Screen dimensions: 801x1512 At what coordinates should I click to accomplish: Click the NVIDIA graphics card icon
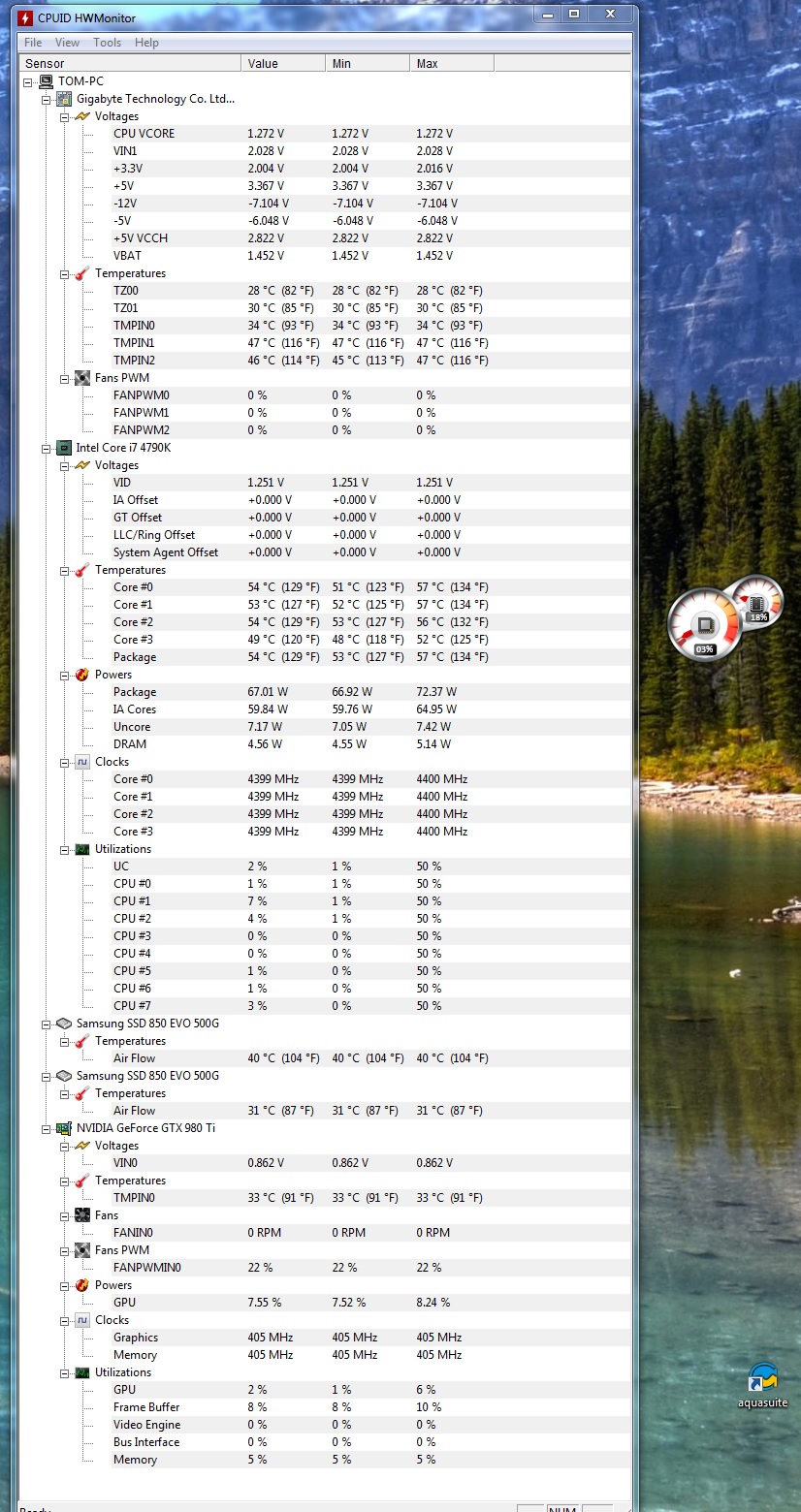pyautogui.click(x=64, y=1128)
